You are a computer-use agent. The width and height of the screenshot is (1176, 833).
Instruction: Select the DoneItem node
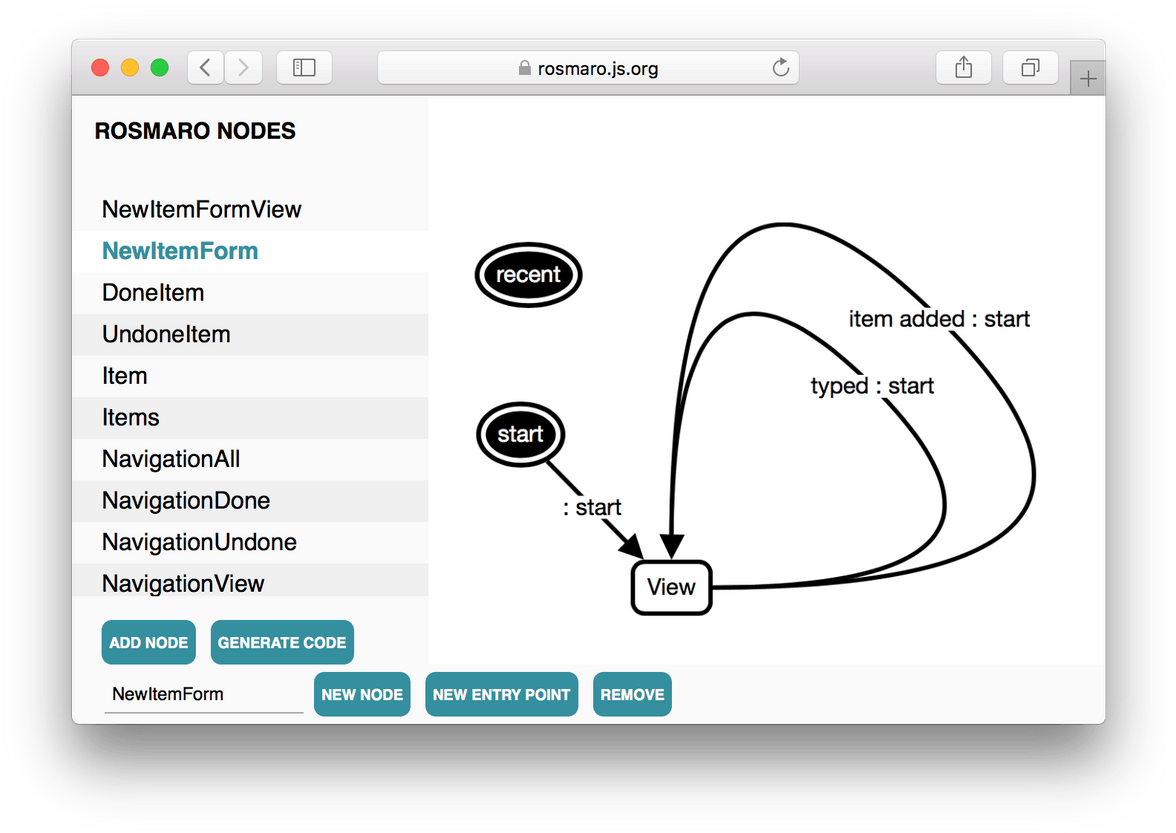(x=153, y=293)
